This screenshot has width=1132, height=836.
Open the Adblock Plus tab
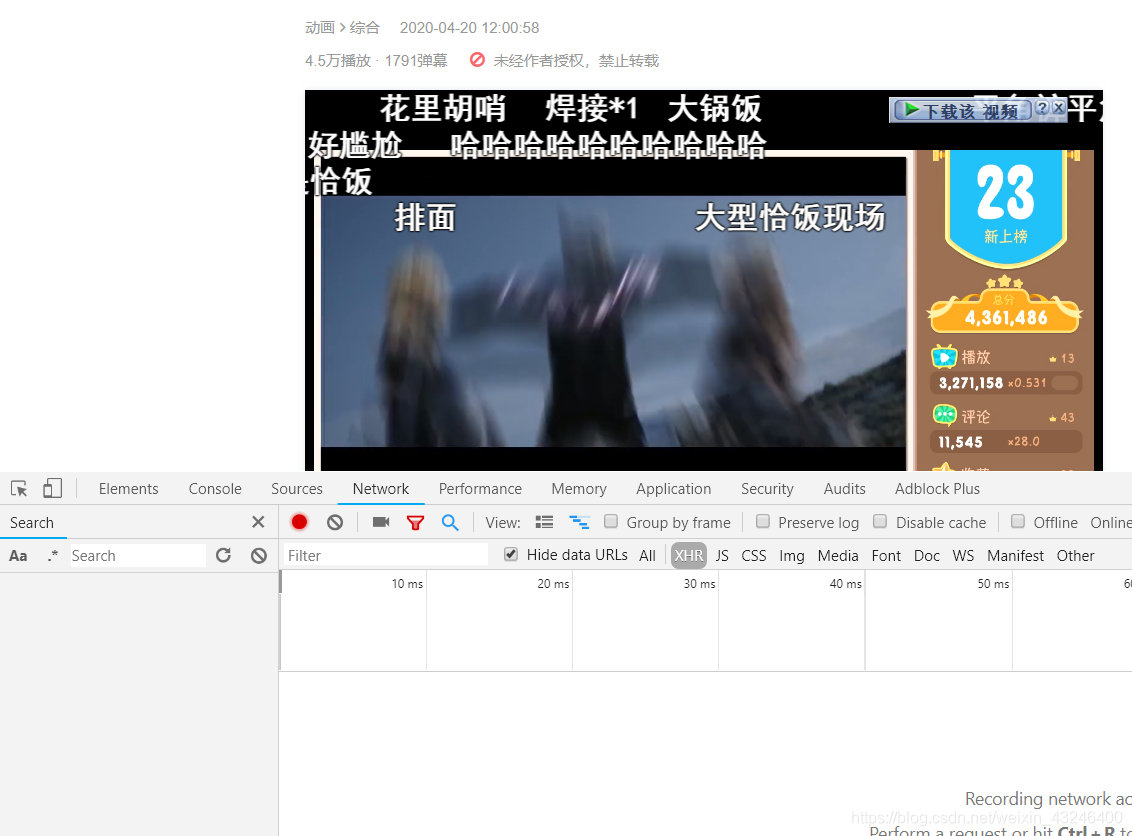pyautogui.click(x=937, y=489)
